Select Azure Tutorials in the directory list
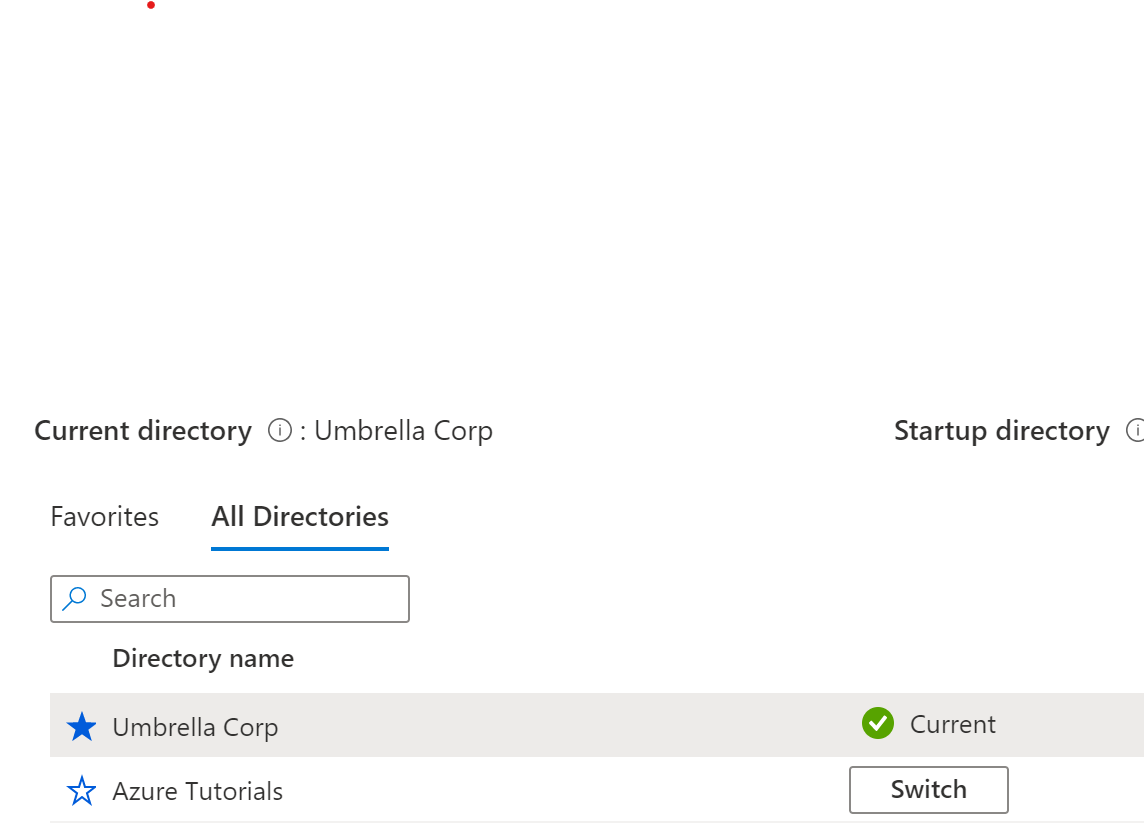This screenshot has width=1144, height=828. tap(197, 792)
